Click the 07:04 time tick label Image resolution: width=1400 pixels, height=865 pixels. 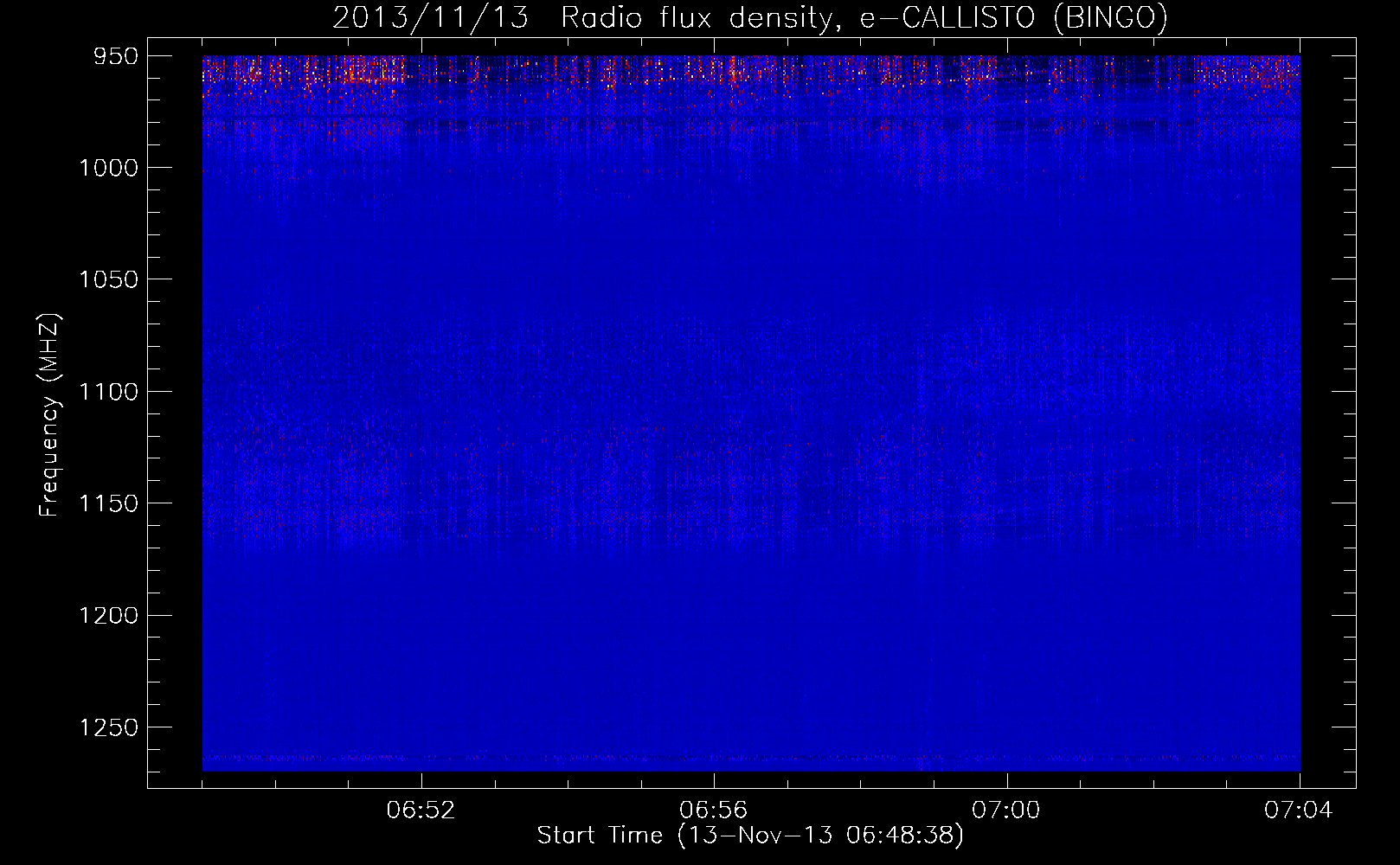coord(1299,811)
